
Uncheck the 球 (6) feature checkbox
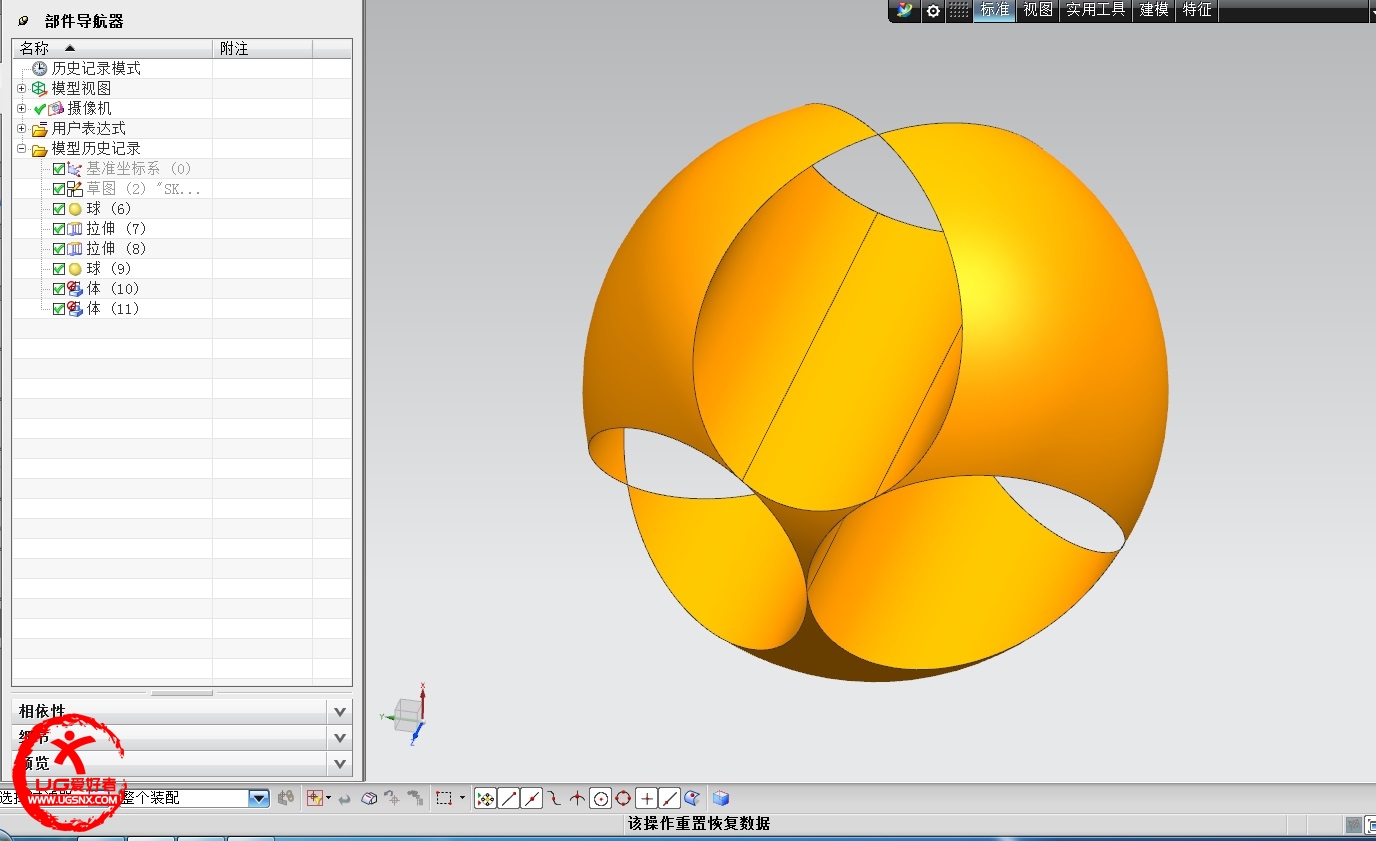coord(59,209)
